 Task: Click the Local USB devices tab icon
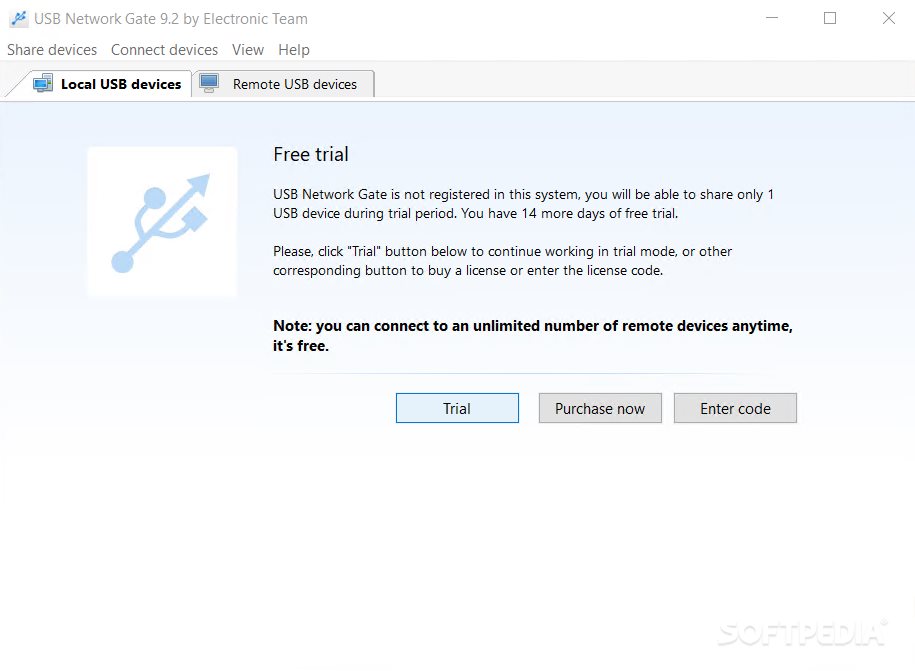point(43,83)
